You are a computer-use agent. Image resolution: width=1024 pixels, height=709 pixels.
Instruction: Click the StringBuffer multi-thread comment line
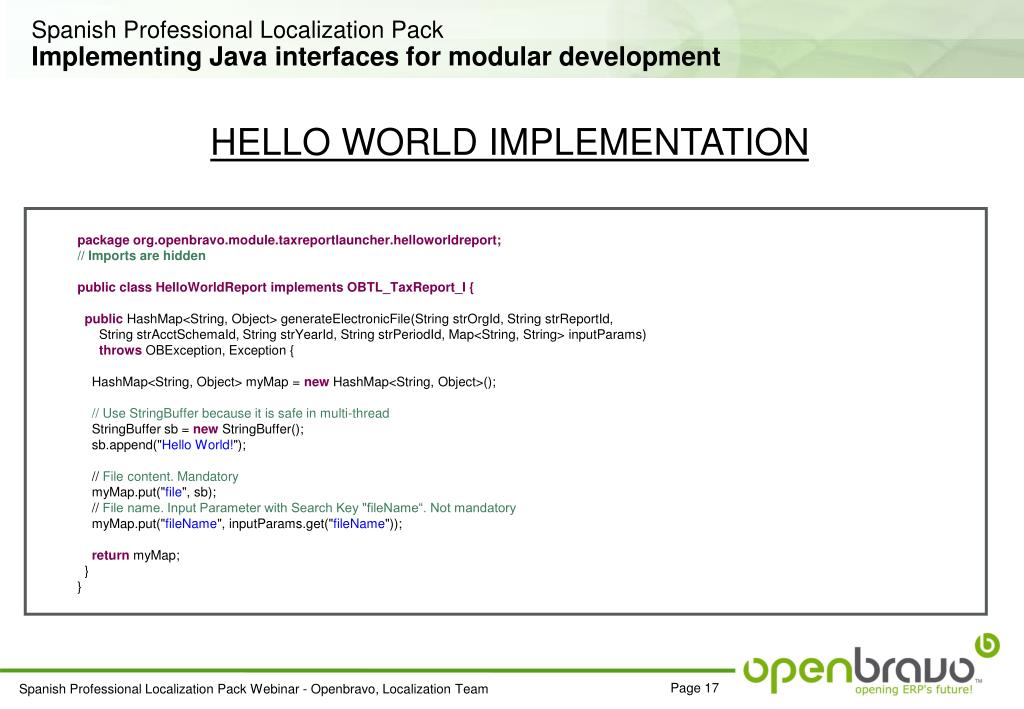point(240,413)
